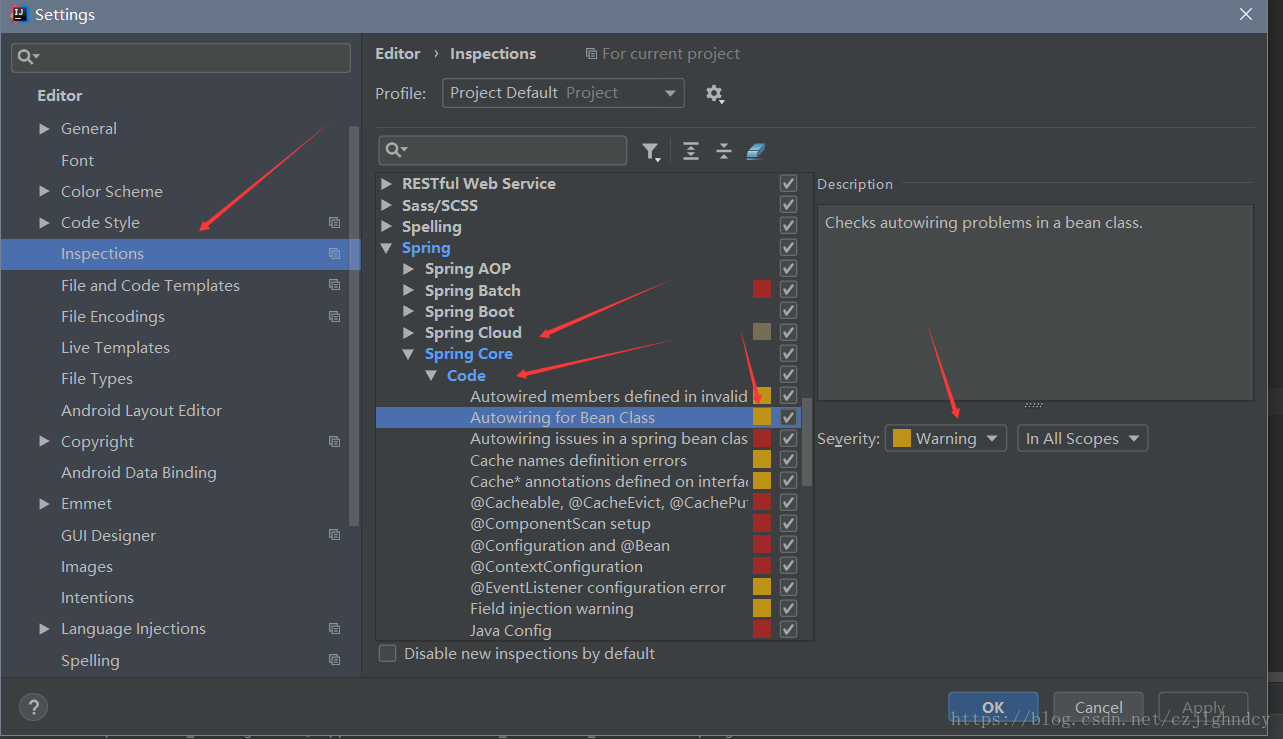Open File Types settings page
The height and width of the screenshot is (739, 1283).
[97, 379]
